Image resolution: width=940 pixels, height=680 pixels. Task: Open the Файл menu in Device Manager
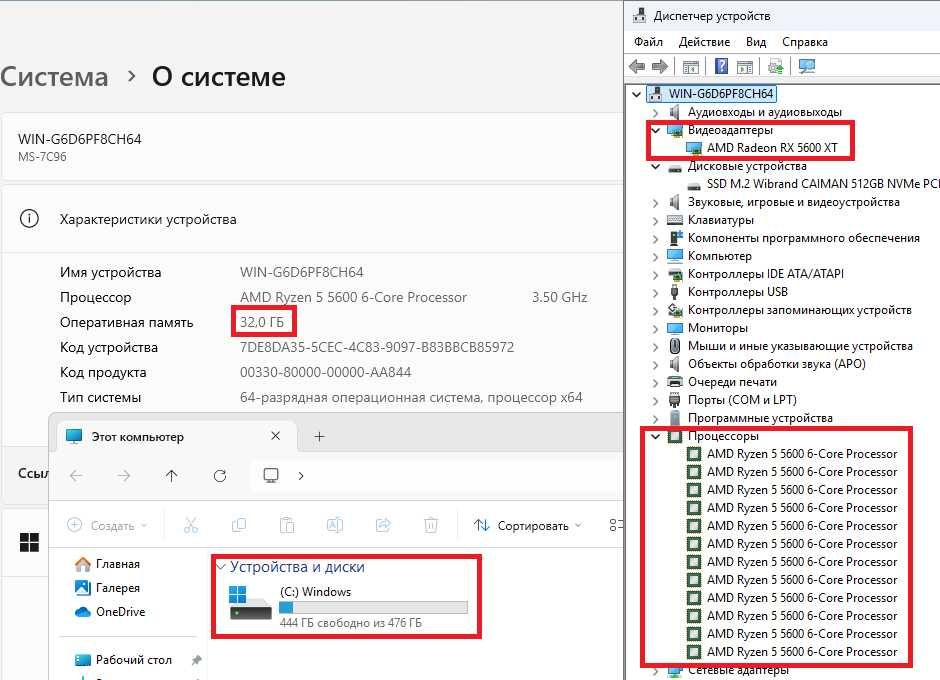point(648,42)
